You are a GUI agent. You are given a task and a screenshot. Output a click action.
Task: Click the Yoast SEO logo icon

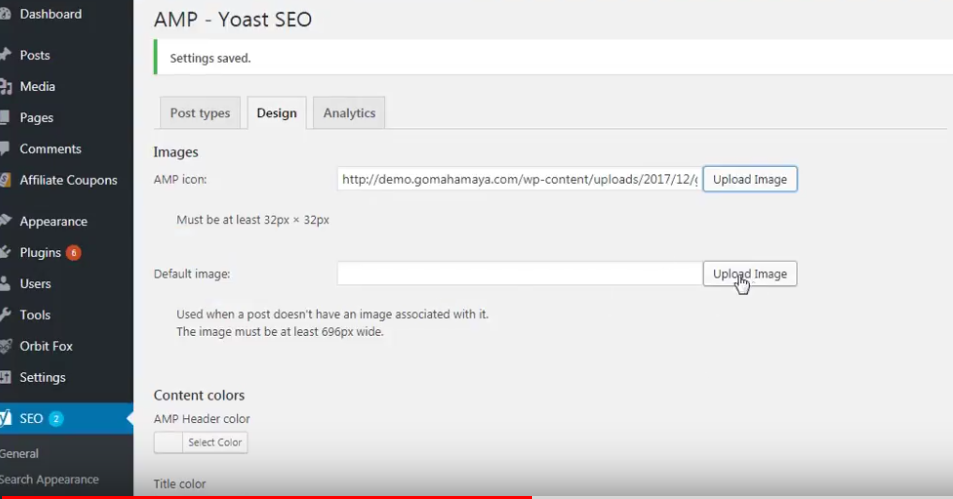(x=5, y=418)
